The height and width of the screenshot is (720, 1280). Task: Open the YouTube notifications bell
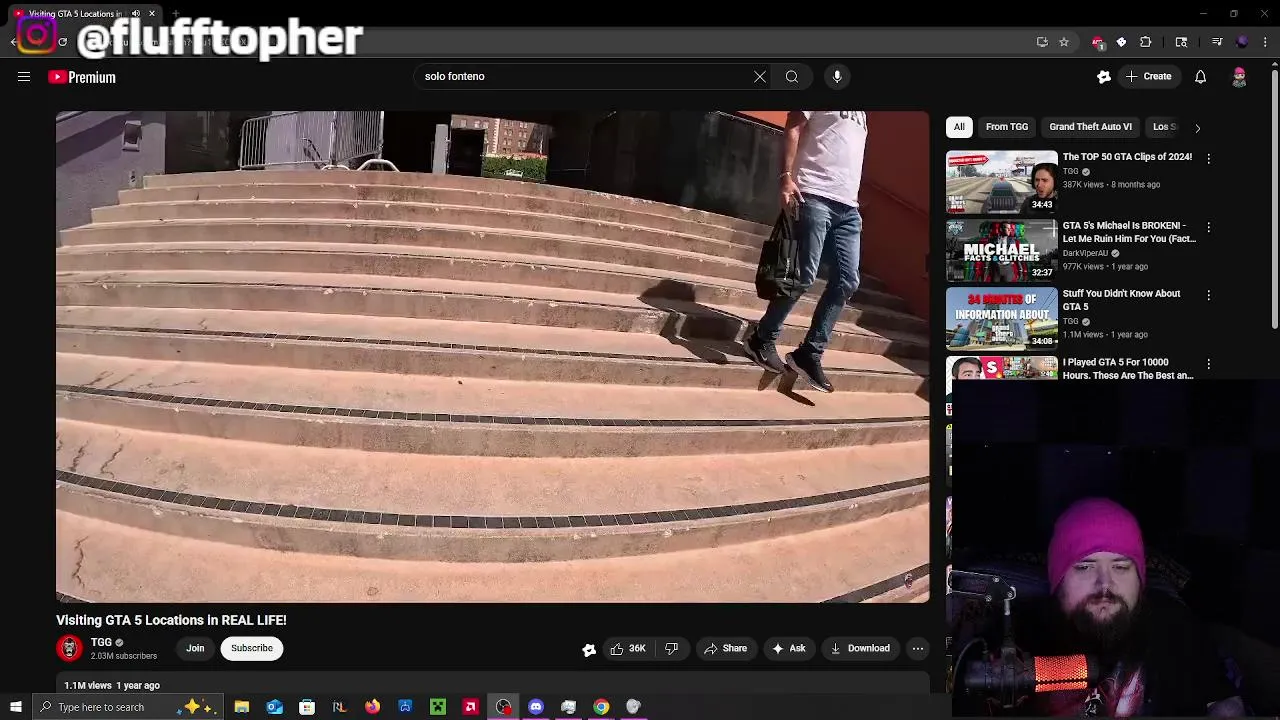1200,77
